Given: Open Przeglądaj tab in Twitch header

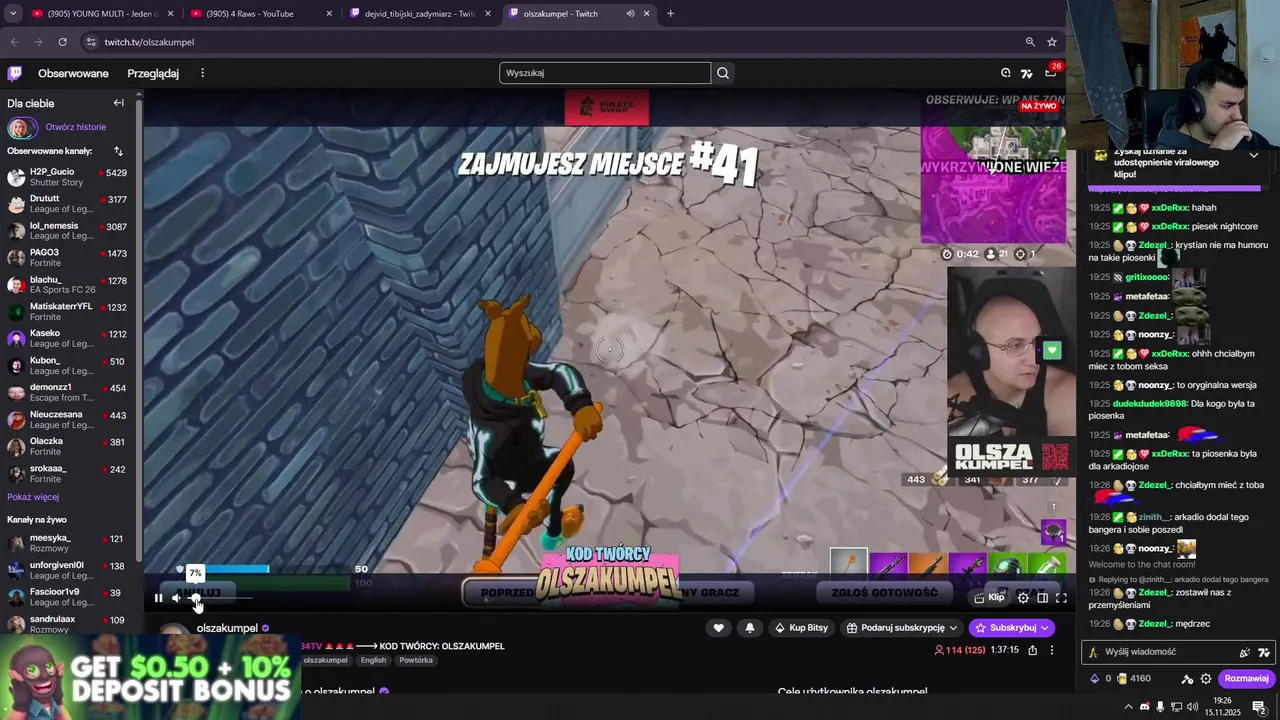Looking at the screenshot, I should pyautogui.click(x=153, y=73).
